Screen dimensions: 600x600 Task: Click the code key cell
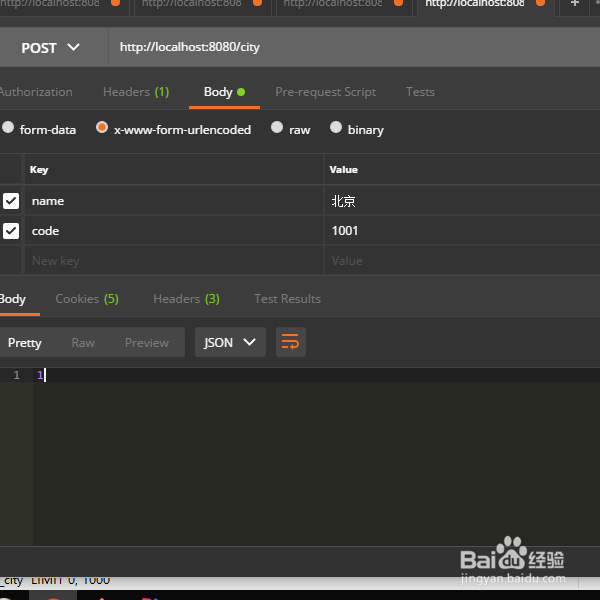coord(174,231)
